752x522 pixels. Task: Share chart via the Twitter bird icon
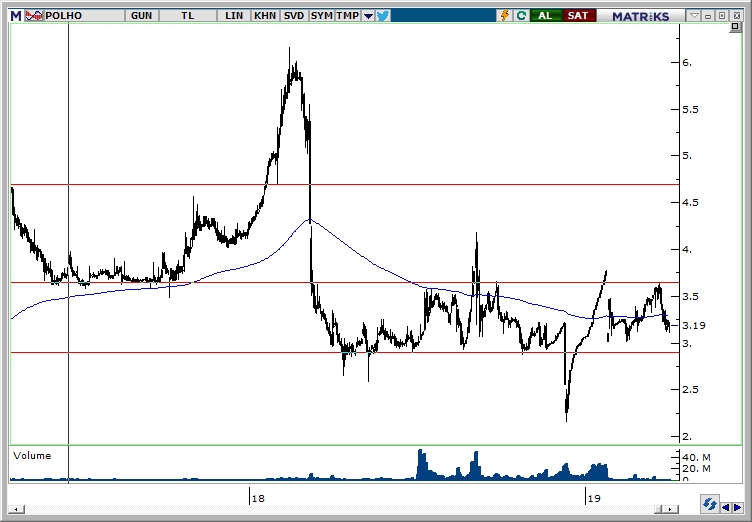[383, 16]
